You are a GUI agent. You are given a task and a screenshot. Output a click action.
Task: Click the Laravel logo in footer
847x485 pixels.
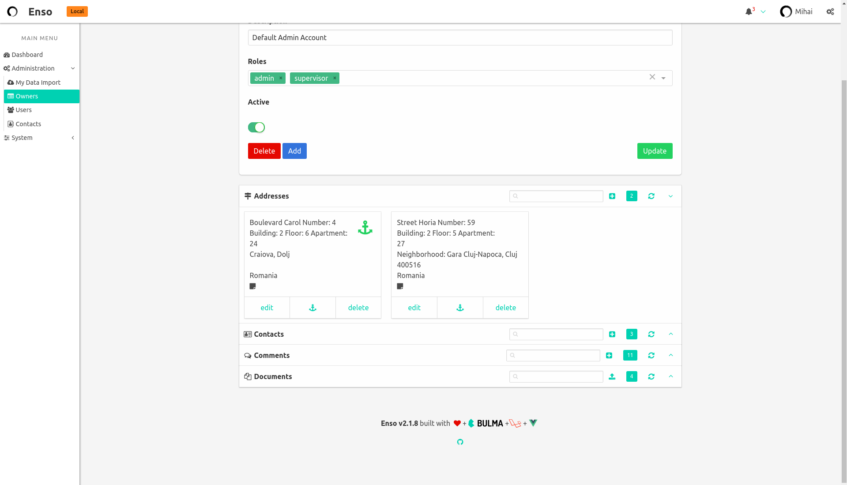pos(515,423)
